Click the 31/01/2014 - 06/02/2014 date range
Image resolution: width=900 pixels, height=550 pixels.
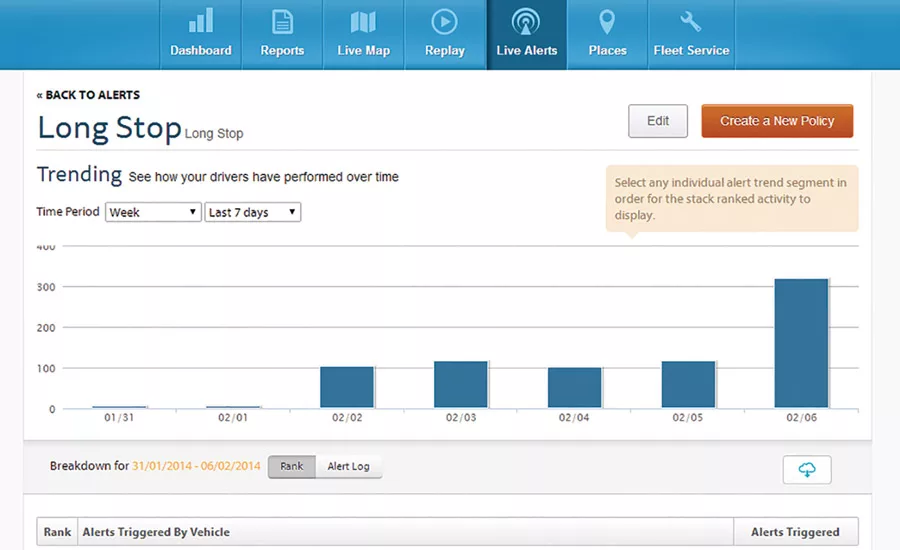click(196, 466)
